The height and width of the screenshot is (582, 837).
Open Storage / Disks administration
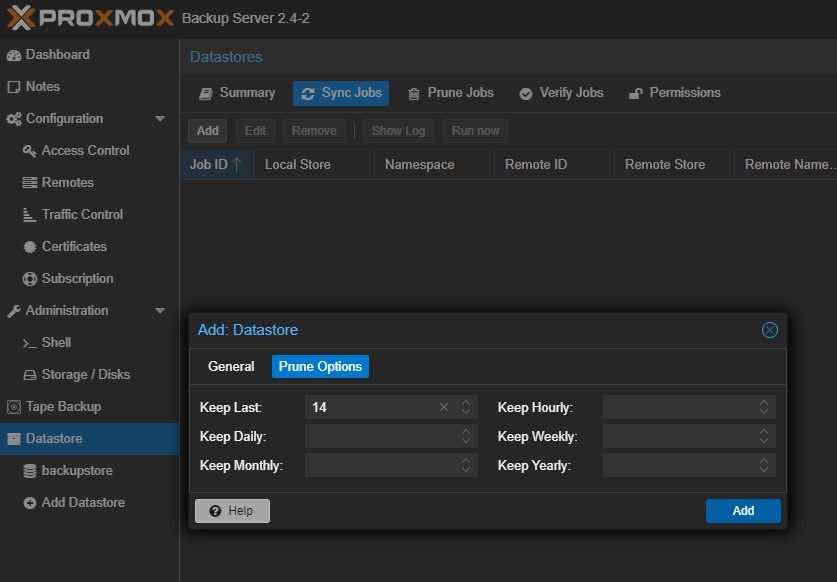85,375
